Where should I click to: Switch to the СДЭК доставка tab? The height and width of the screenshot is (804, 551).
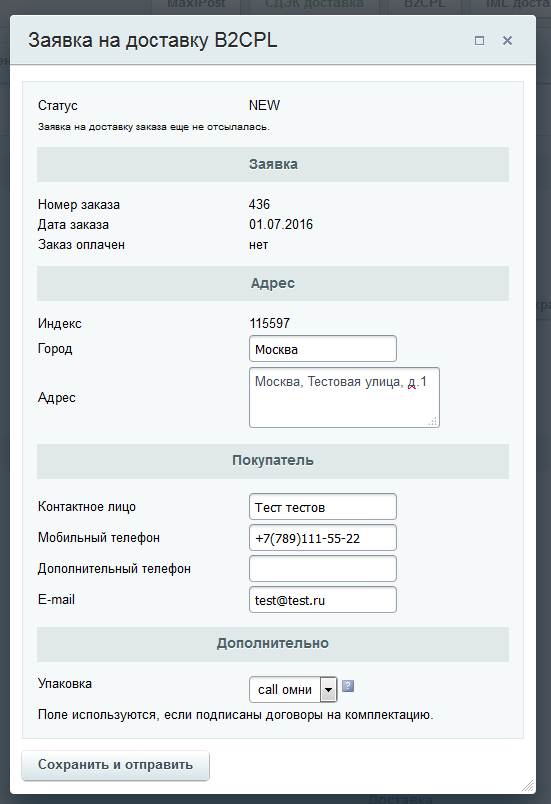(314, 5)
